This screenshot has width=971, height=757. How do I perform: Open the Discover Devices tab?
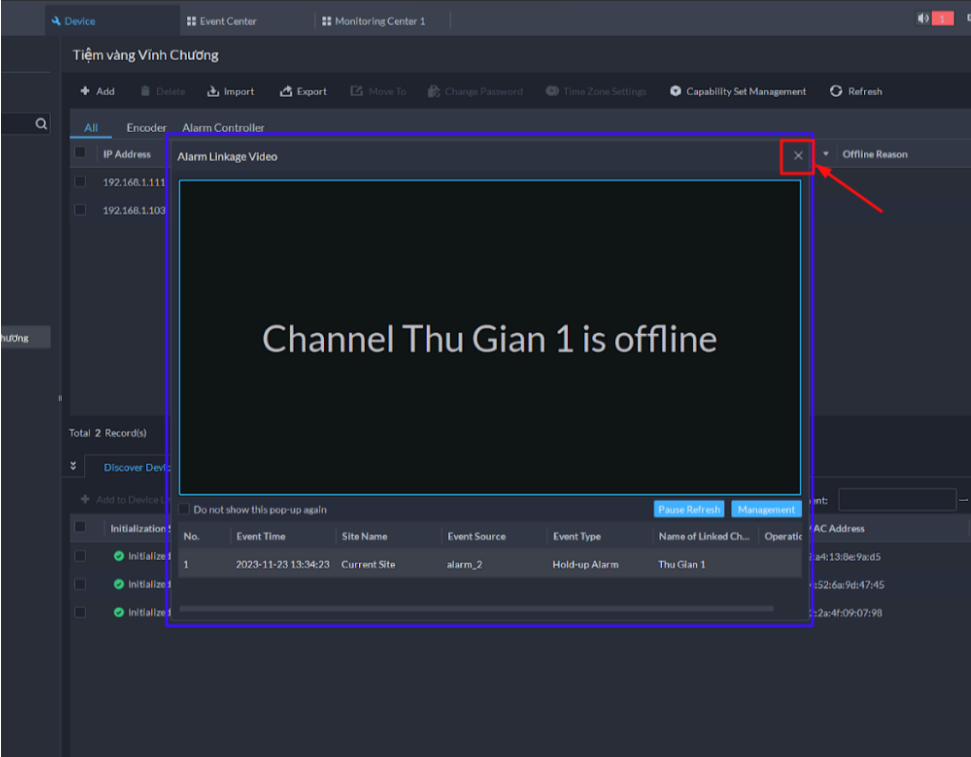(x=136, y=468)
